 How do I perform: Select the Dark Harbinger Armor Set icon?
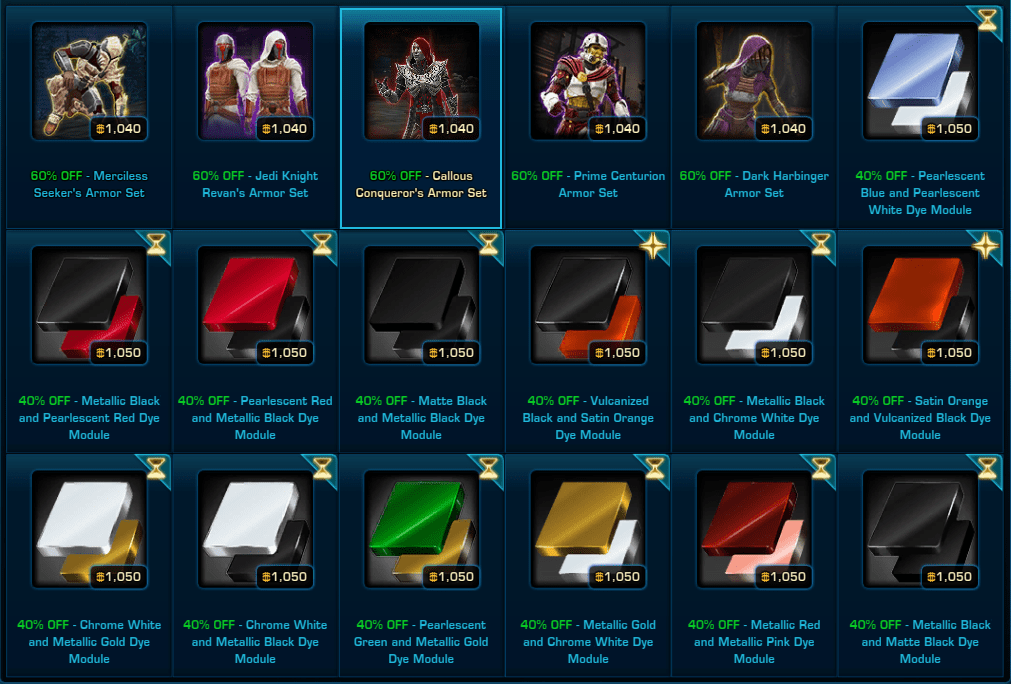coord(754,81)
